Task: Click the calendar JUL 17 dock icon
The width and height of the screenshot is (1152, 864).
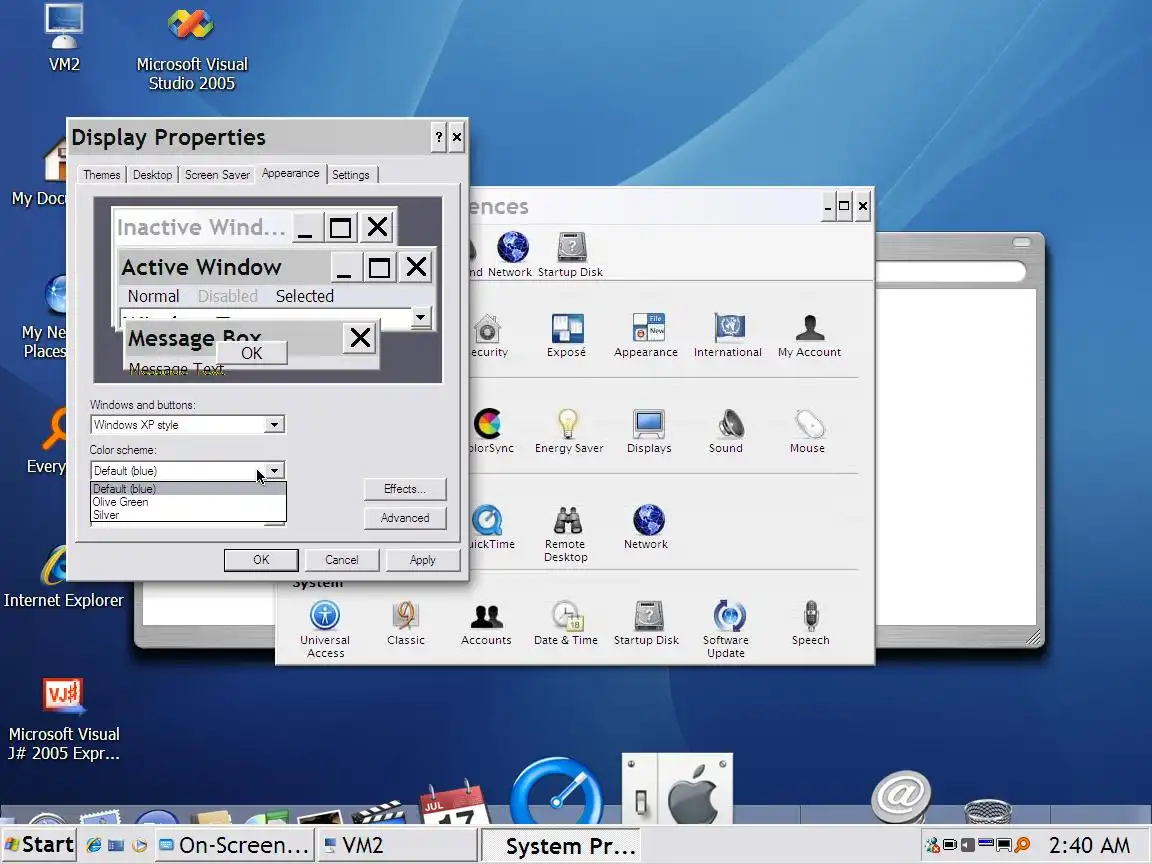Action: [453, 802]
